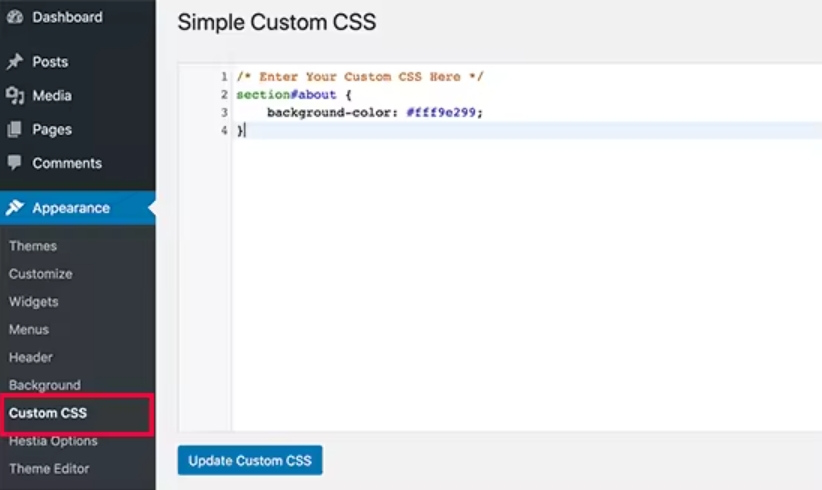Go to Widgets settings

34,302
